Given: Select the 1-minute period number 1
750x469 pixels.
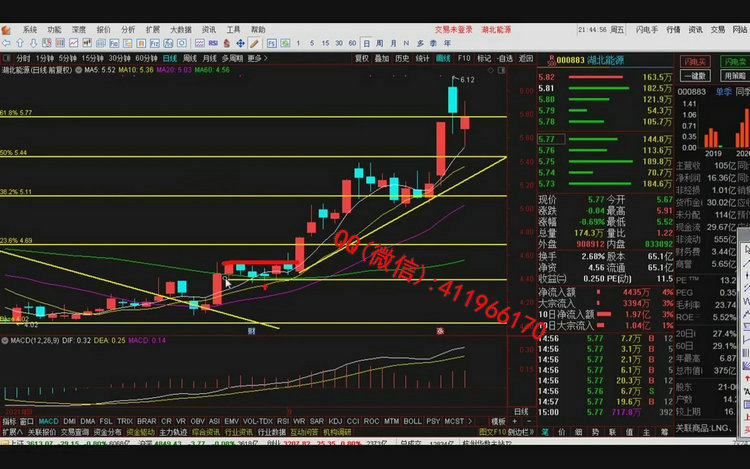Looking at the screenshot, I should 298,44.
